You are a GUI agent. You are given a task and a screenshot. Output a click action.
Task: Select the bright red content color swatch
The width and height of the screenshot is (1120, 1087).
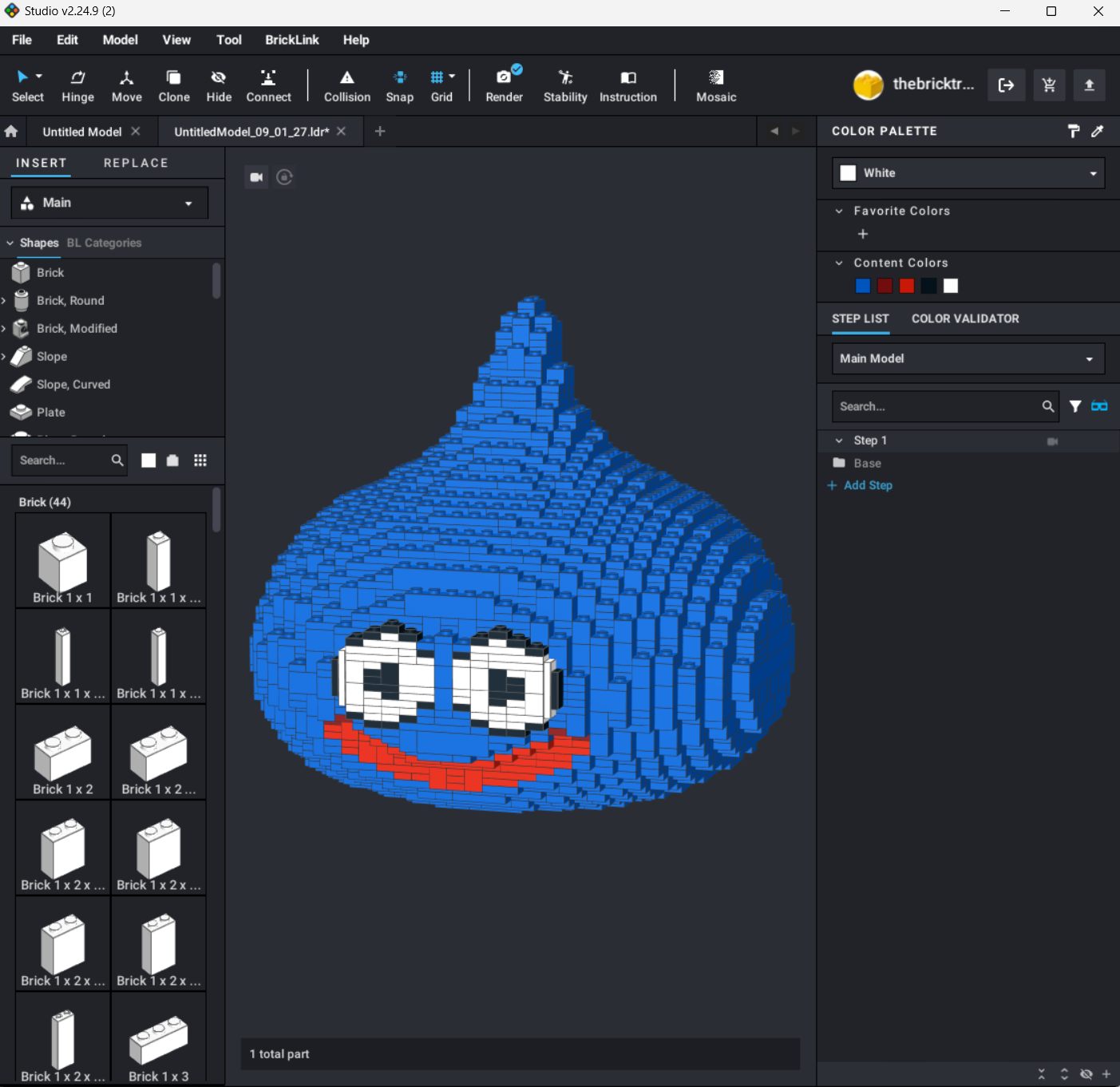pyautogui.click(x=906, y=286)
